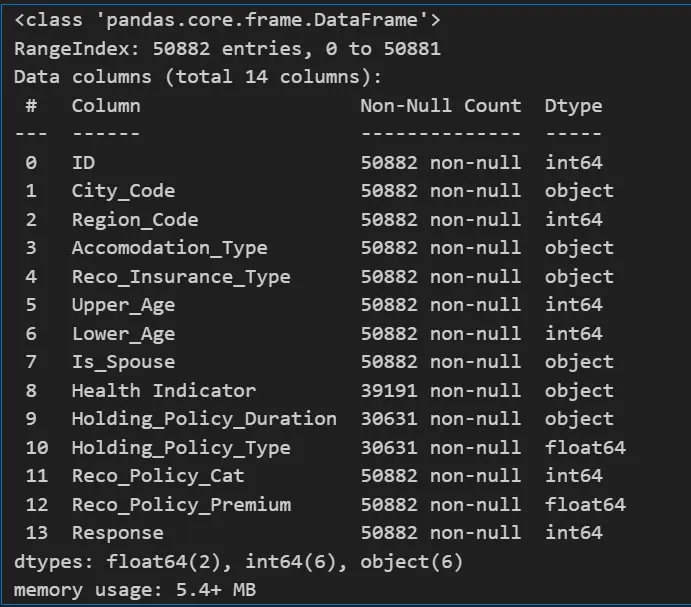
Task: Select the Lower_Age column name
Action: (x=123, y=334)
